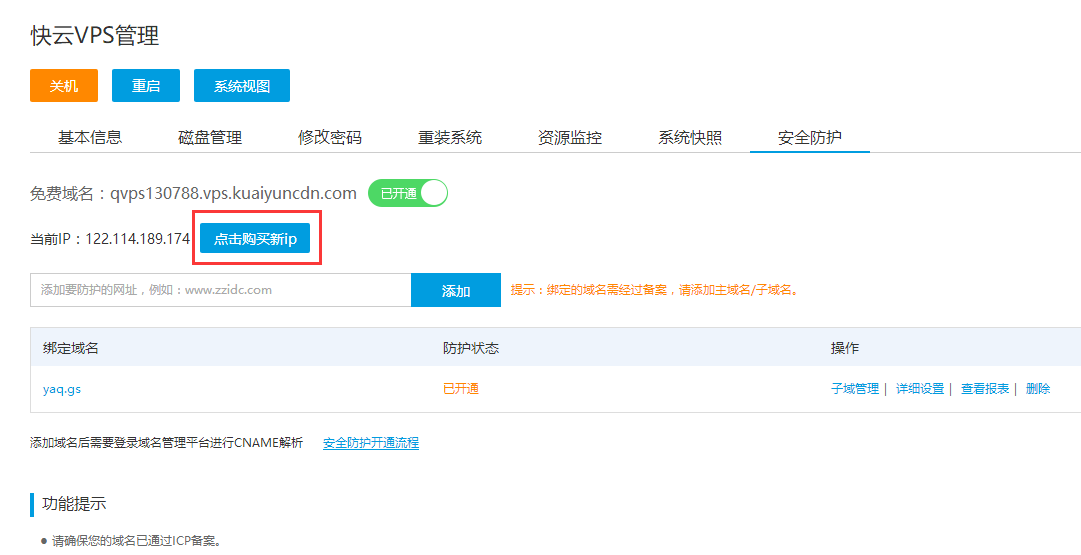This screenshot has width=1081, height=555.
Task: Switch to the 基本信息 tab
Action: tap(90, 138)
